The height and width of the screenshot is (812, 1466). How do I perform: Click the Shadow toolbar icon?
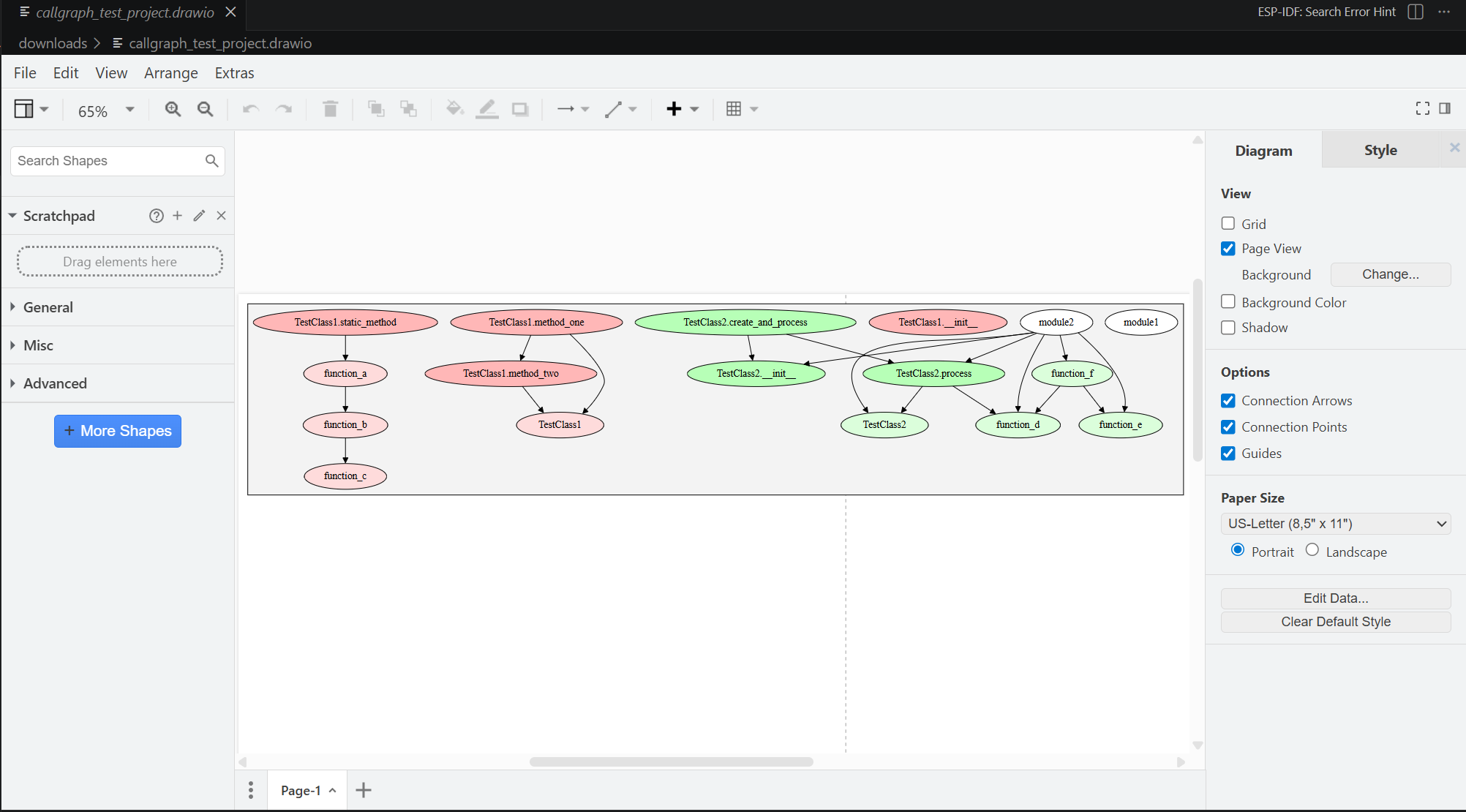click(x=520, y=109)
